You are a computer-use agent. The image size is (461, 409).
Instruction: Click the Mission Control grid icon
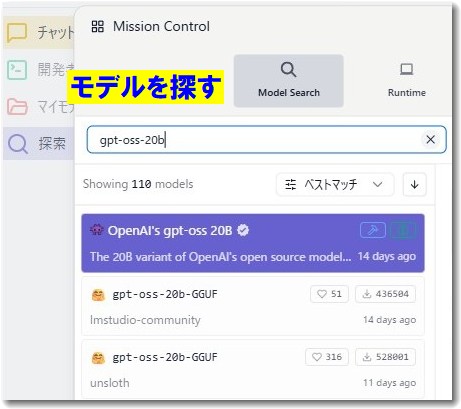[98, 26]
